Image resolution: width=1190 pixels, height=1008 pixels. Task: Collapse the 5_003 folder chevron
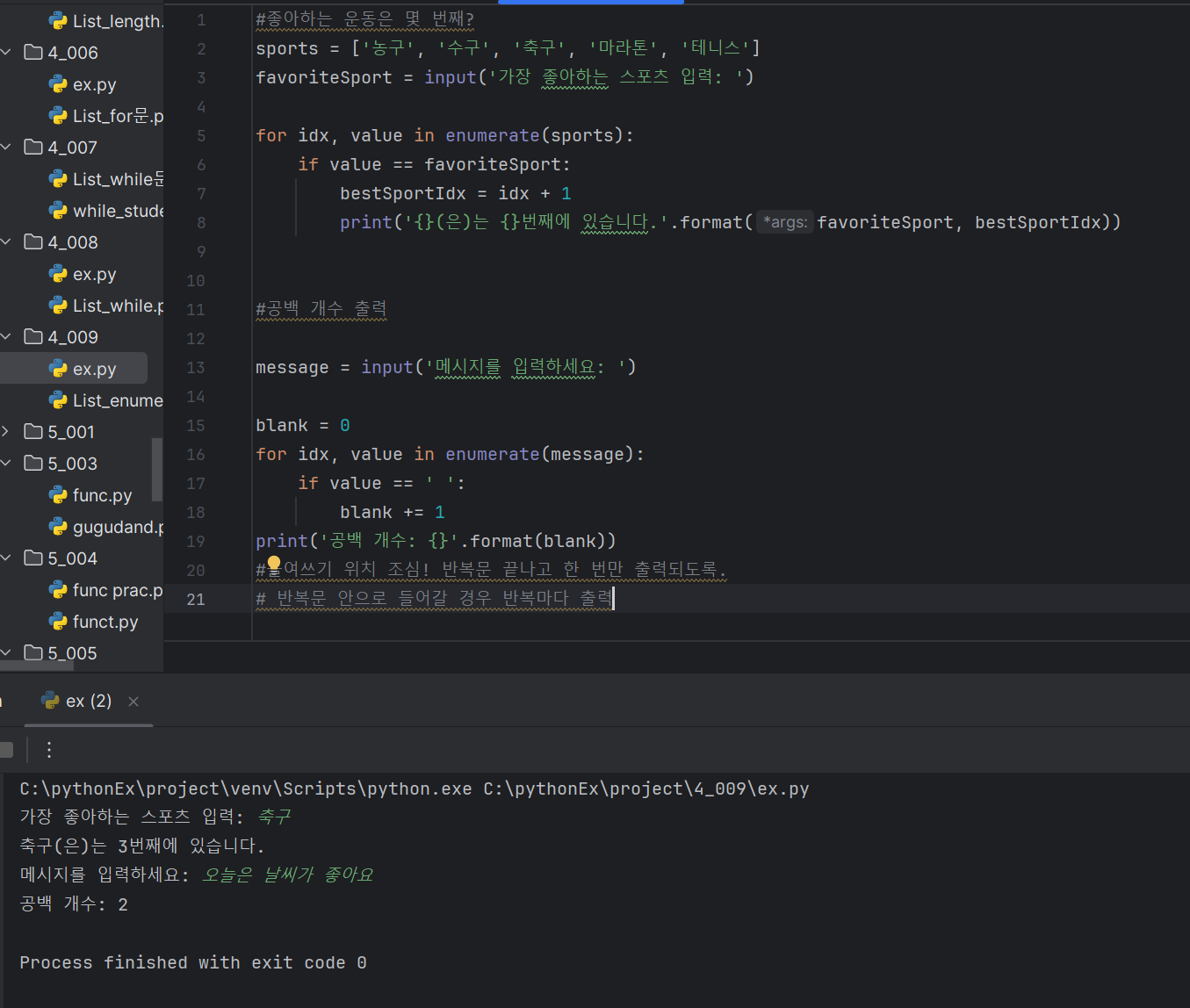tap(5, 464)
